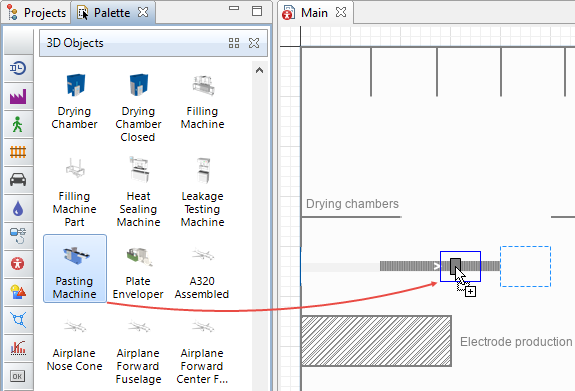Click the dashed blue rectangle on canvas
The image size is (575, 391).
point(525,266)
